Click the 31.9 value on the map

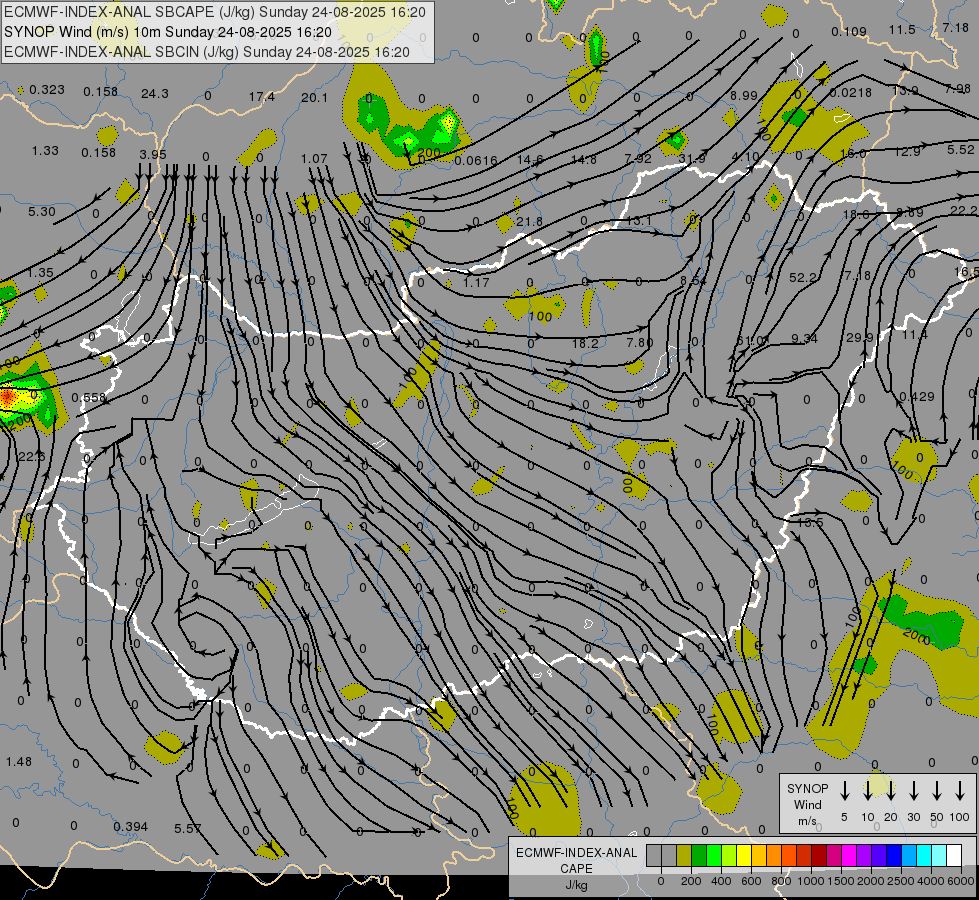692,159
